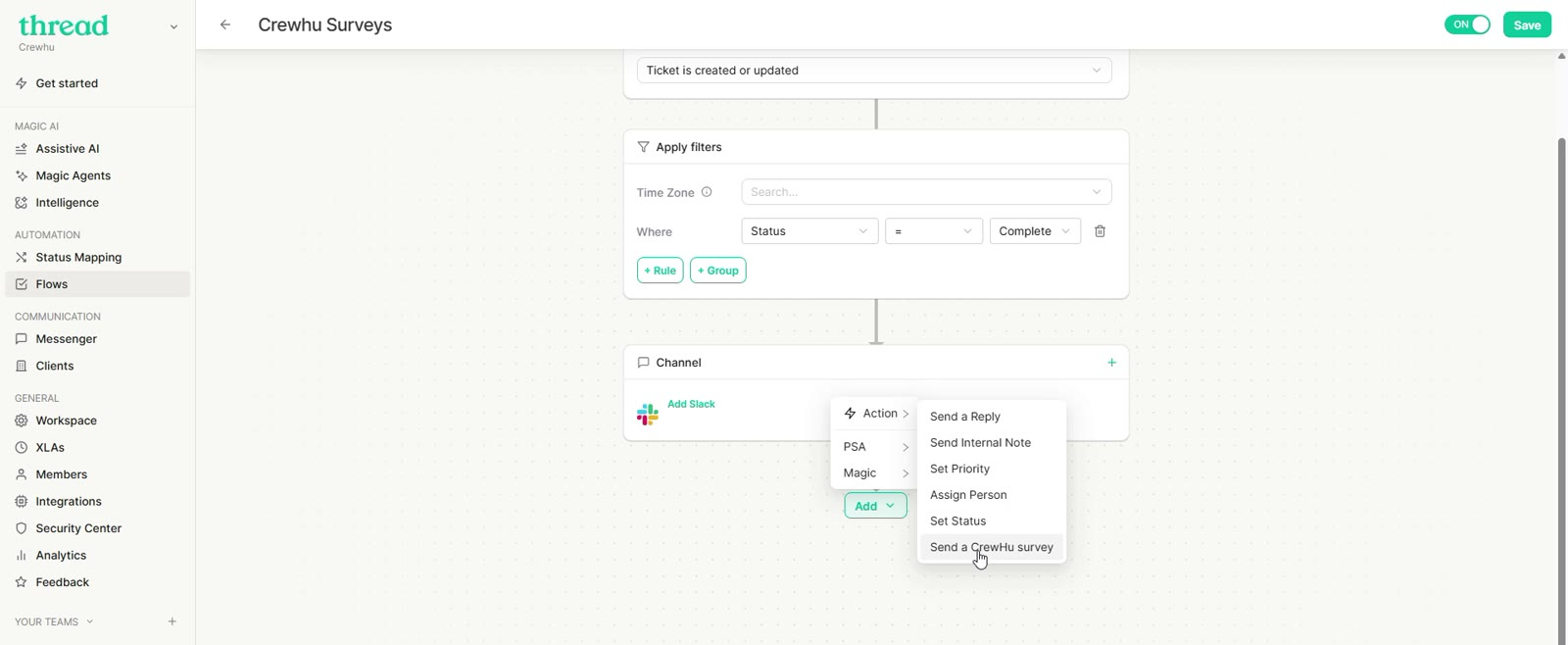The width and height of the screenshot is (1568, 645).
Task: Click the Members person icon
Action: pos(22,474)
